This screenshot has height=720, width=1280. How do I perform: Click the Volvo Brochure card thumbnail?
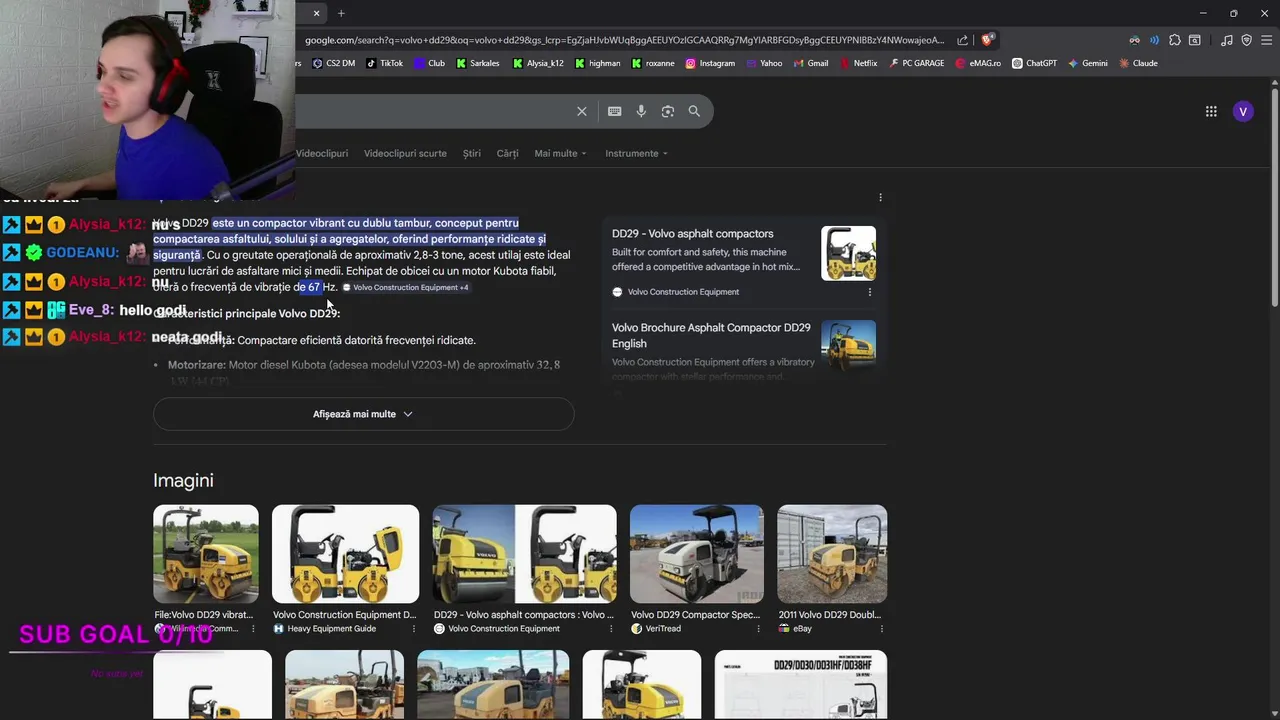848,345
